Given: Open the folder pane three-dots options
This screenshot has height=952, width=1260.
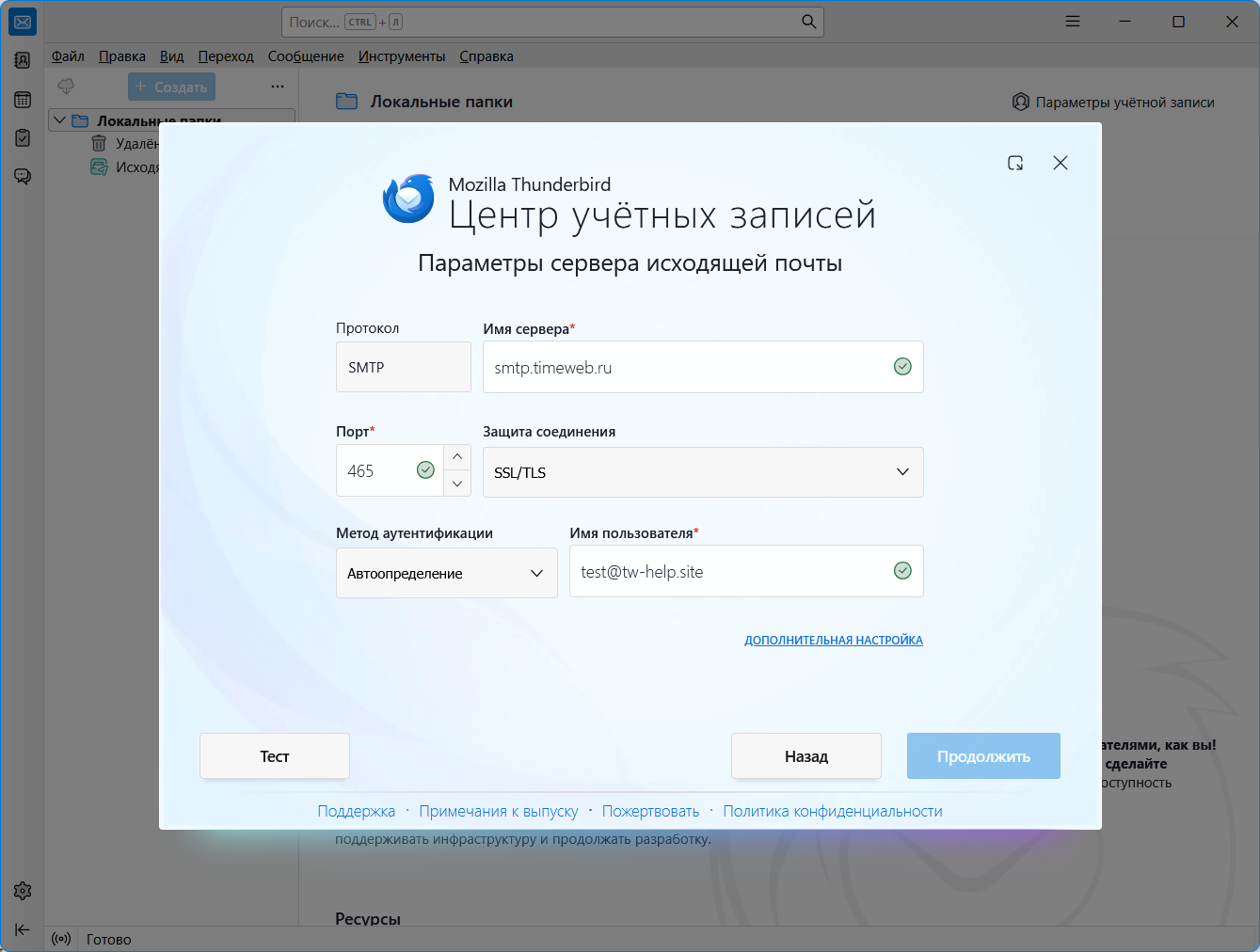Looking at the screenshot, I should coord(278,87).
